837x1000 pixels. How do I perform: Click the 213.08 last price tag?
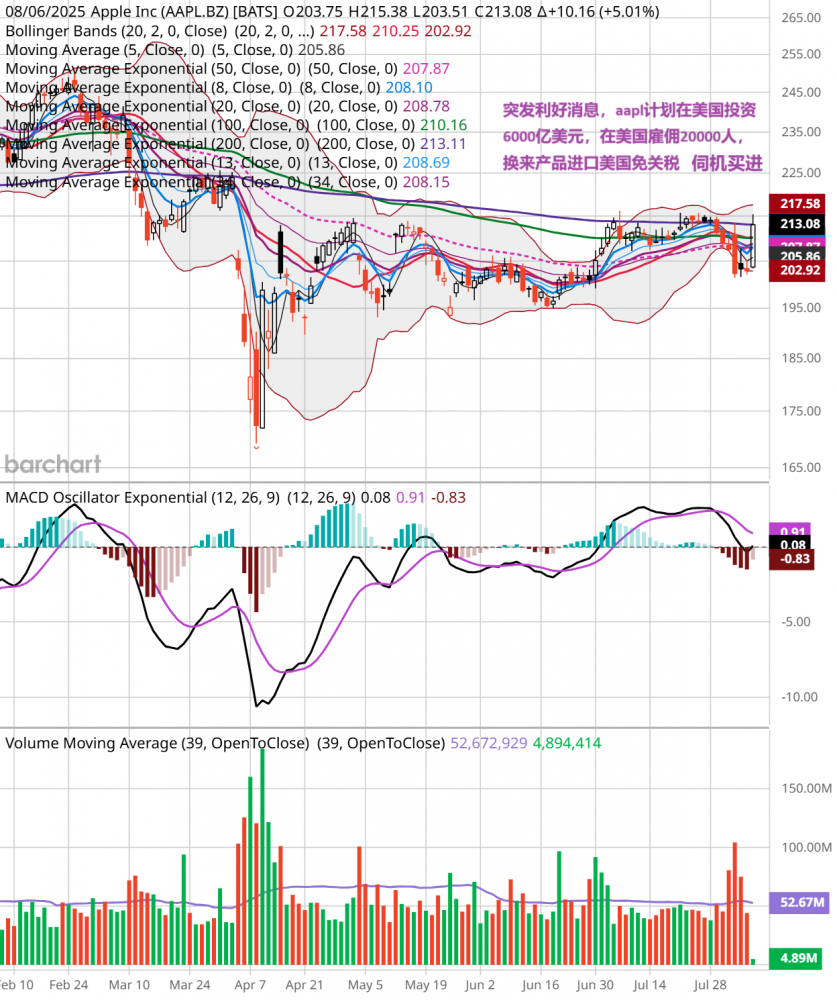pos(799,224)
